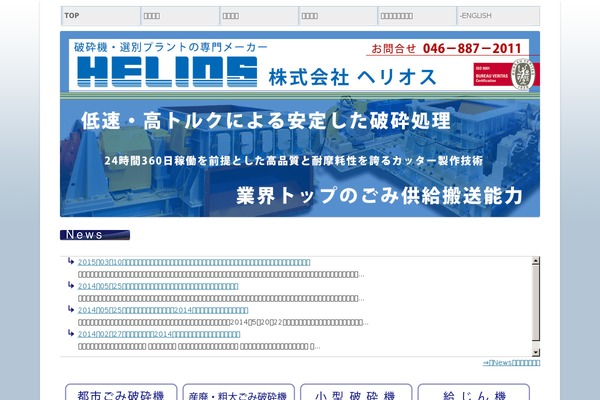Open the 都市ごみ破砕機 category button
This screenshot has width=600, height=400.
[121, 393]
